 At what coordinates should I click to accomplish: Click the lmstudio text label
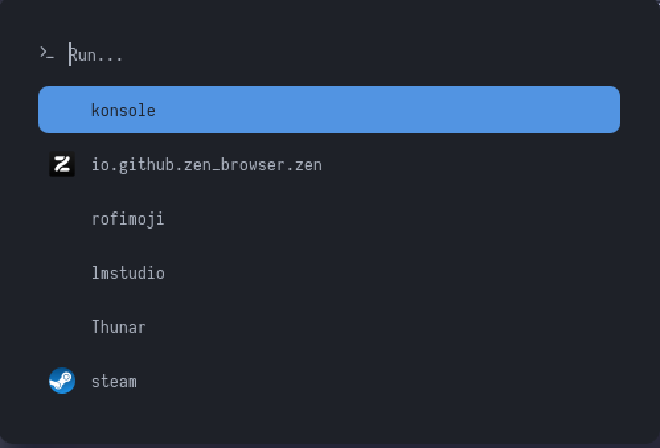pyautogui.click(x=128, y=273)
